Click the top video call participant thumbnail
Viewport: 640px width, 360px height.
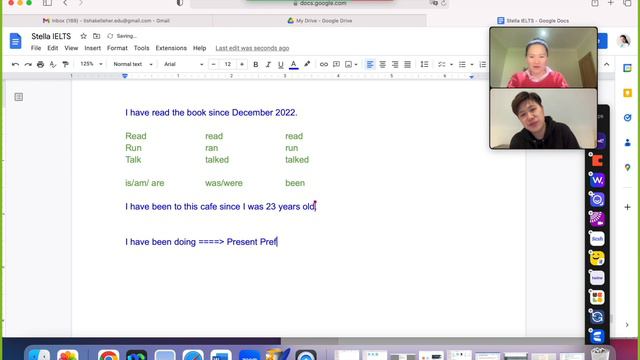543,58
